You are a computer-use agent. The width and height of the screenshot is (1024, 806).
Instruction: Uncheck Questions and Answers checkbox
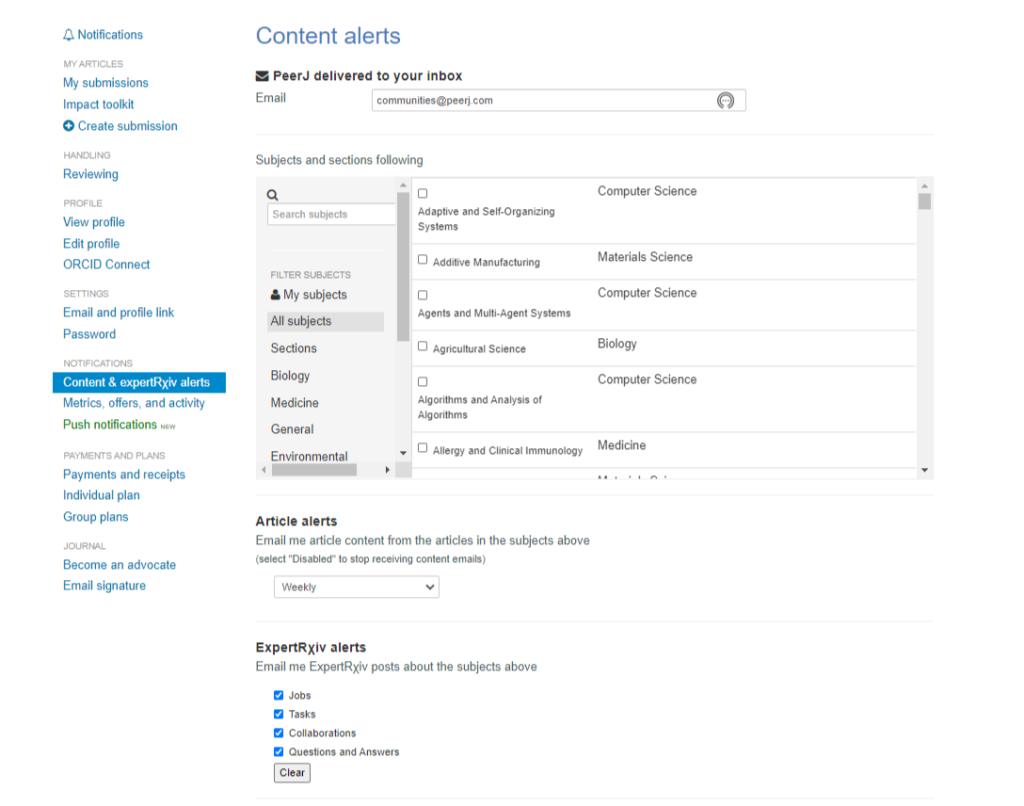[x=279, y=752]
